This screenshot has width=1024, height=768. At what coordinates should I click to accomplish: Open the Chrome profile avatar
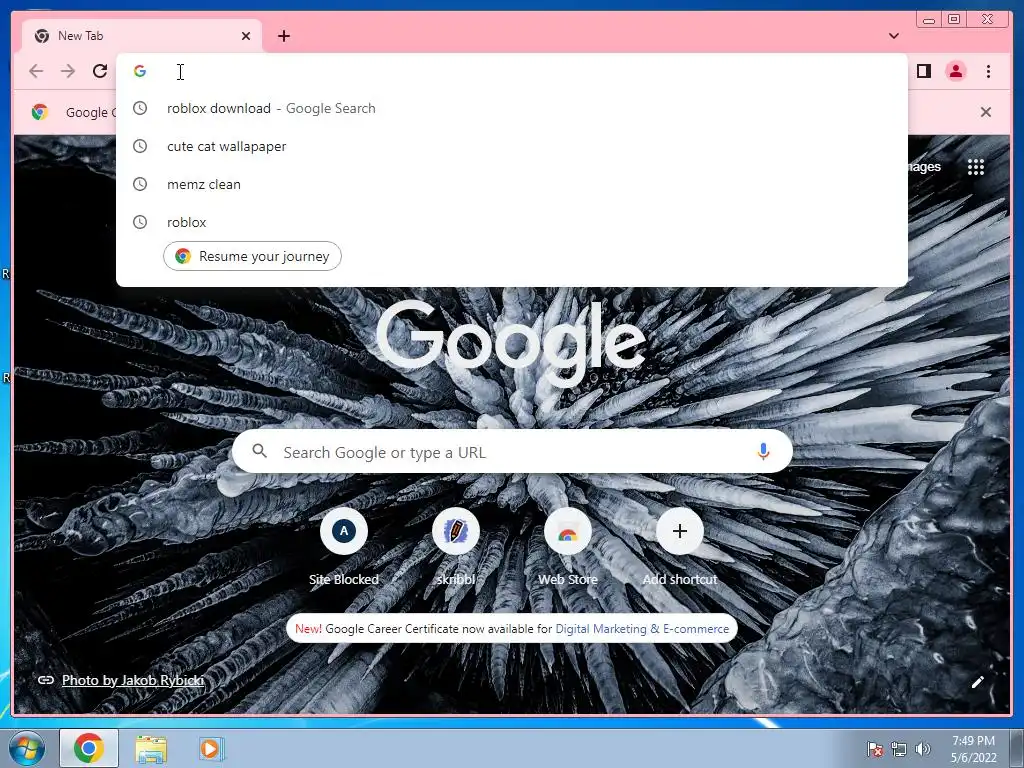tap(955, 71)
